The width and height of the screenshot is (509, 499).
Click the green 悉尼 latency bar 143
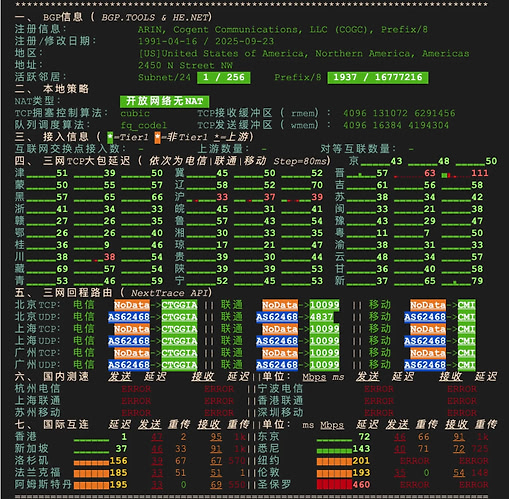[334, 451]
